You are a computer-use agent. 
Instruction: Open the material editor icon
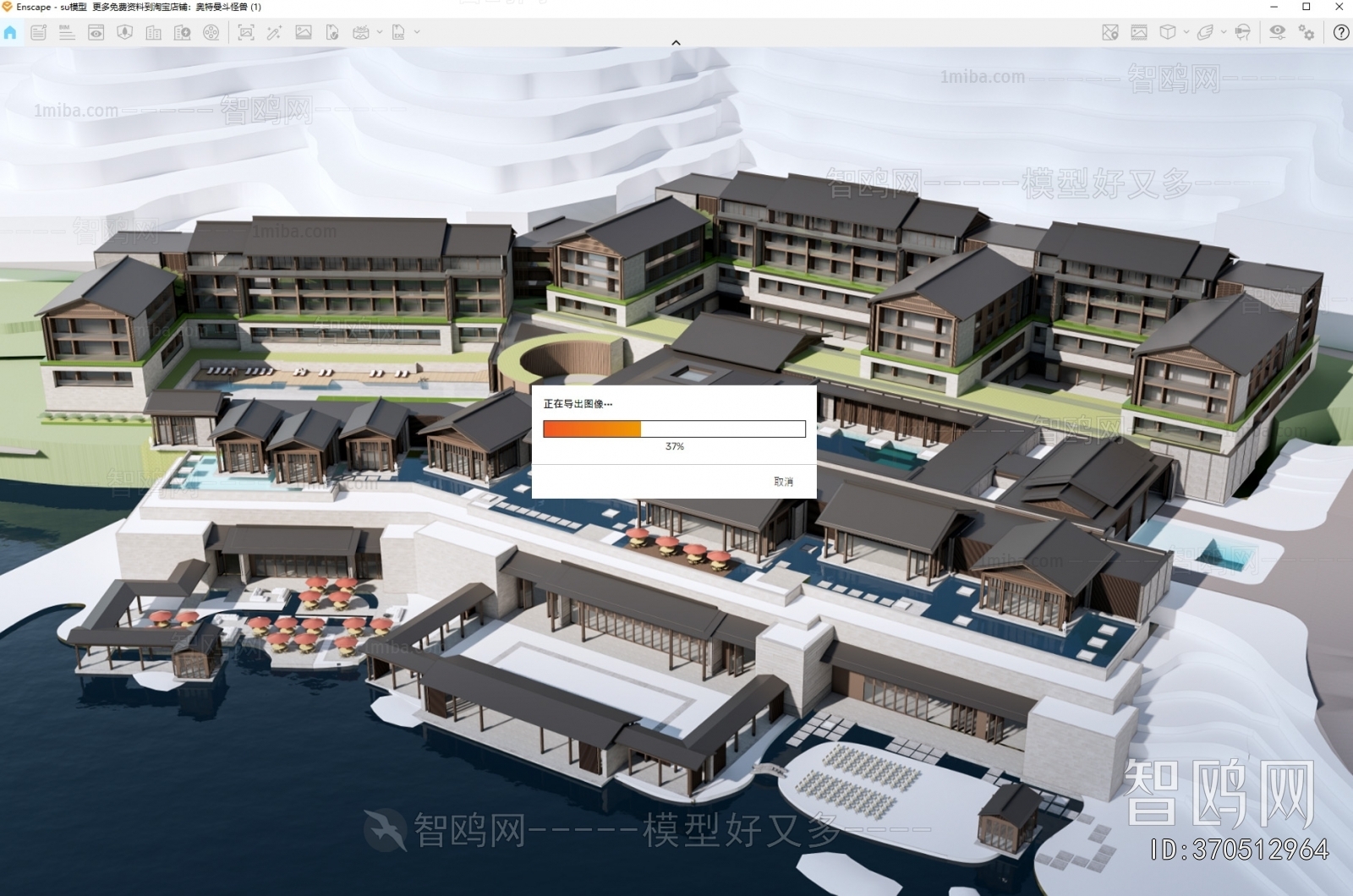(1137, 33)
